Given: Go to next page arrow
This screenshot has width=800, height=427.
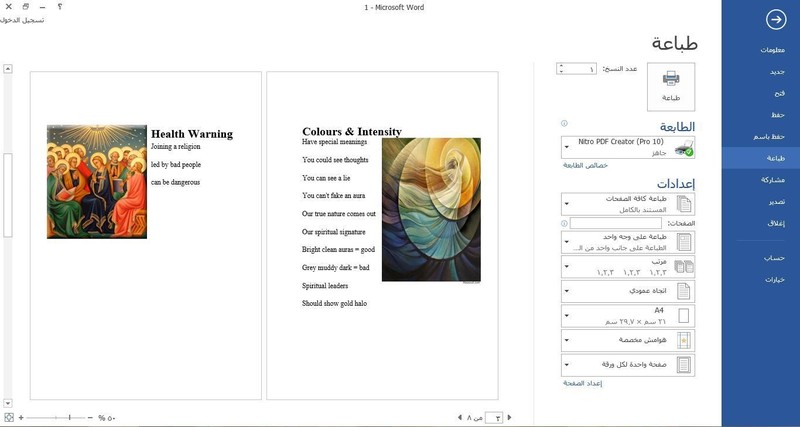Looking at the screenshot, I should click(509, 418).
